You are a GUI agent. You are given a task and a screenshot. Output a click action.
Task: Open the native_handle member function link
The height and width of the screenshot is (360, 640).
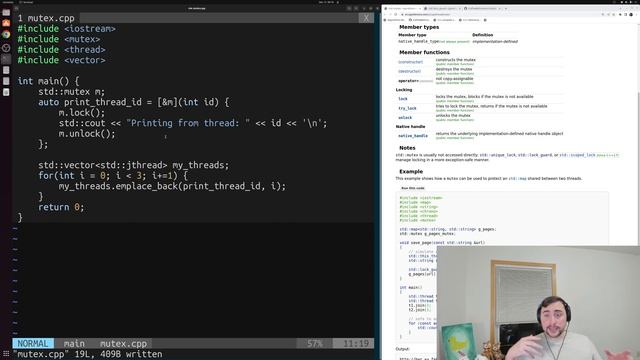[413, 136]
